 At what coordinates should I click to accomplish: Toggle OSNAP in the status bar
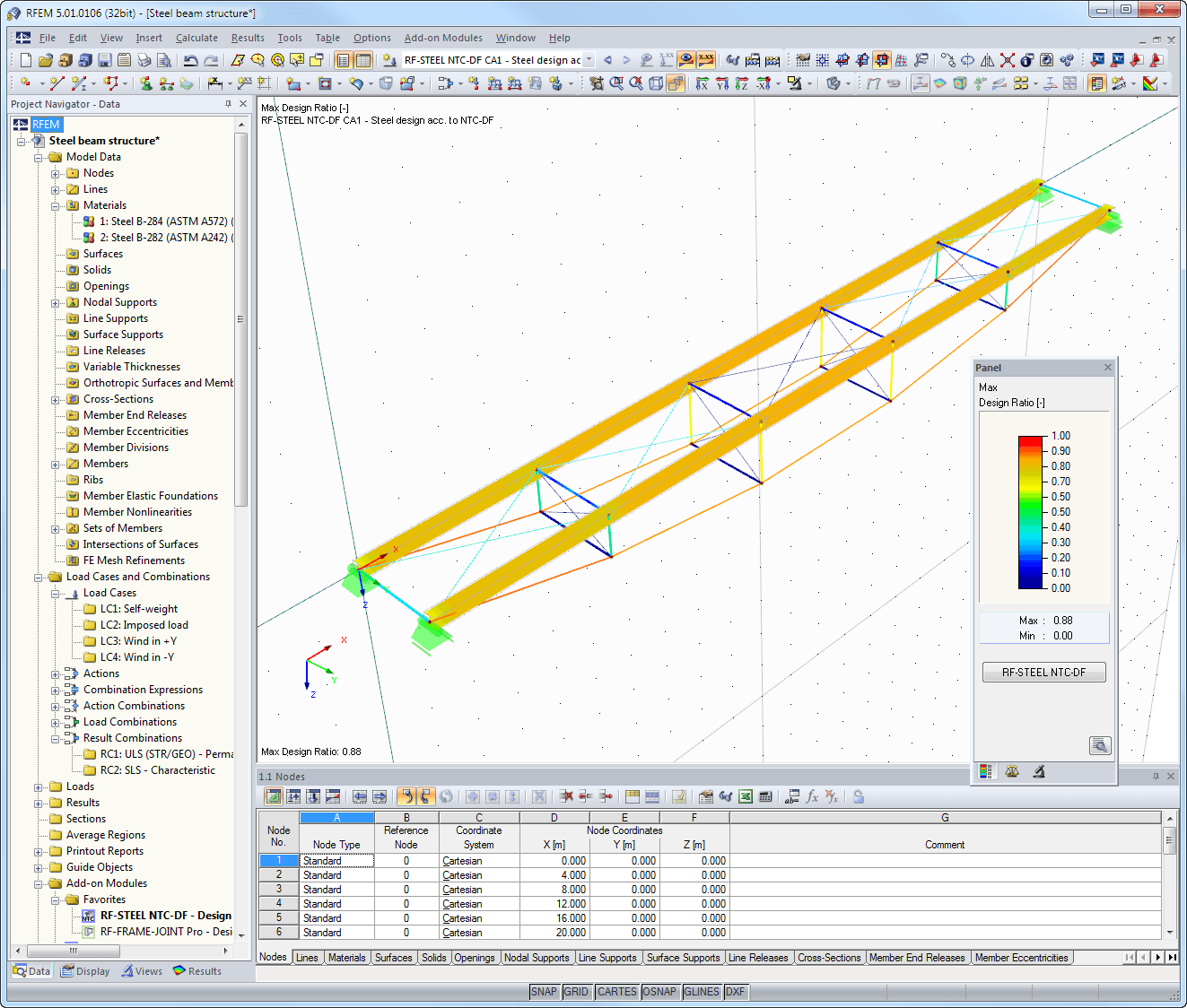659,992
